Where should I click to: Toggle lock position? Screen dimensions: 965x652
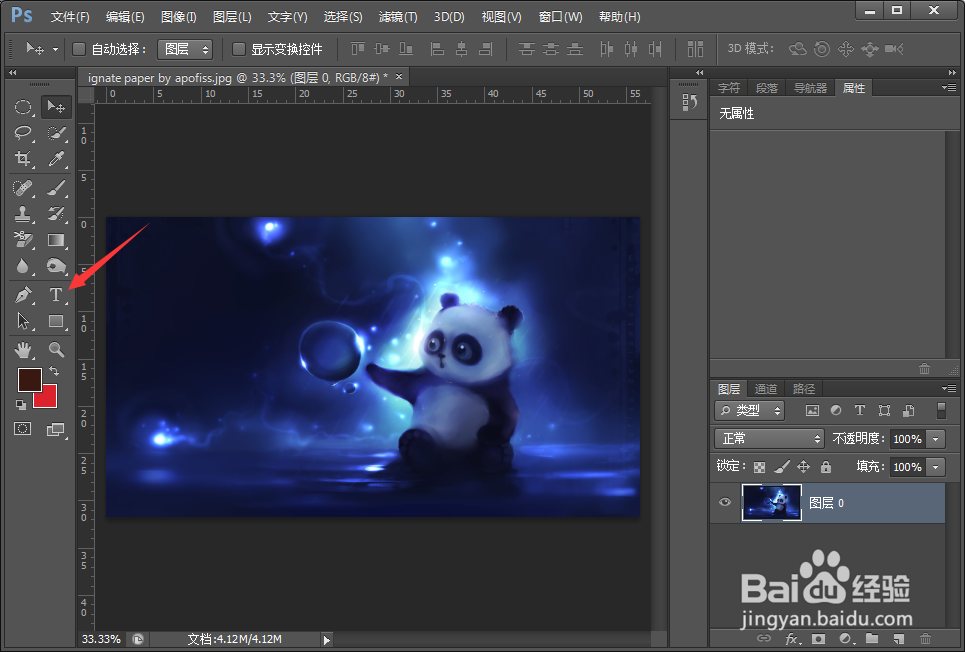click(804, 467)
